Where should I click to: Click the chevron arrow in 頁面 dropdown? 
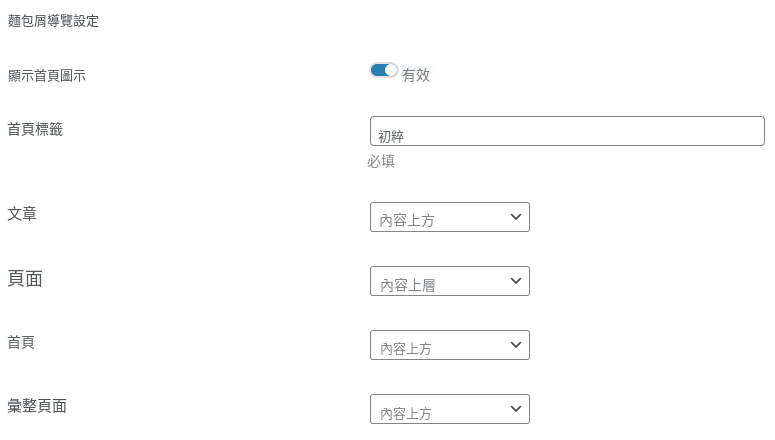[x=516, y=281]
